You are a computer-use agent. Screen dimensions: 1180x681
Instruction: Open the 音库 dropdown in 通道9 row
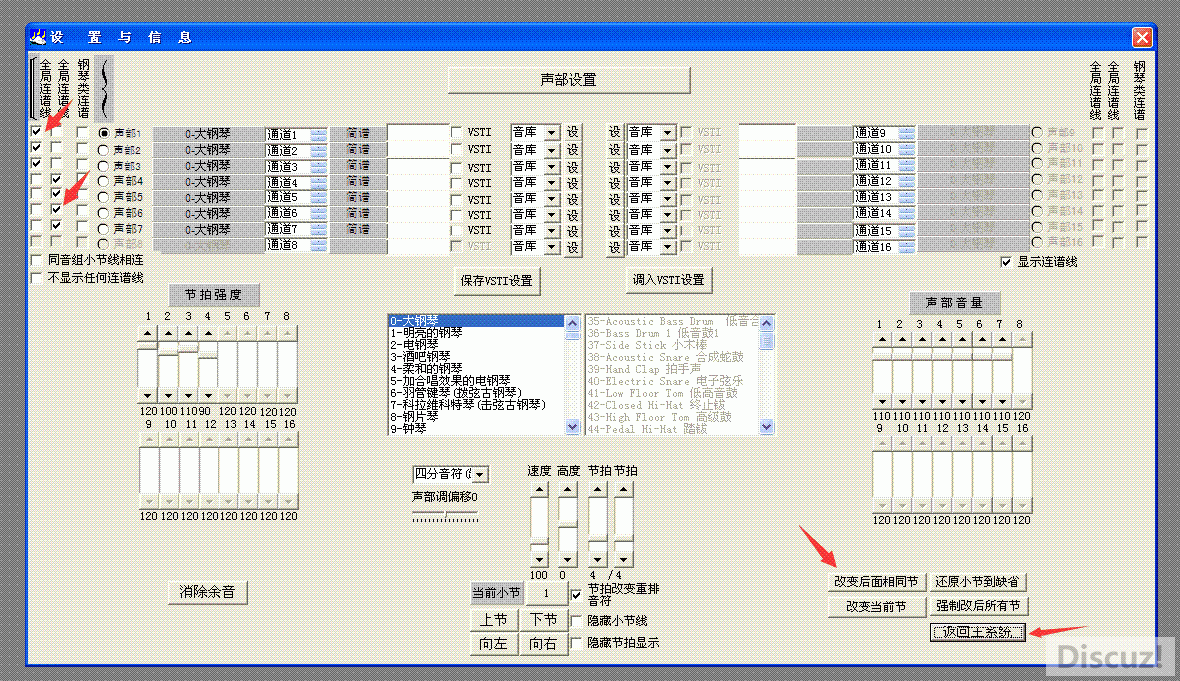667,133
